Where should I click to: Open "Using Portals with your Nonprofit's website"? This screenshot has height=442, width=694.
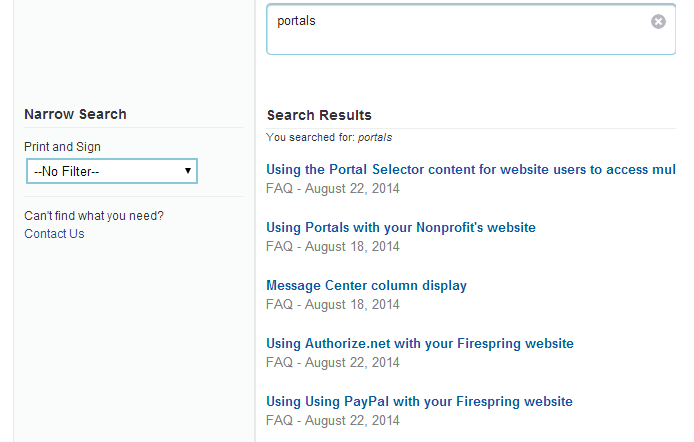pos(401,228)
